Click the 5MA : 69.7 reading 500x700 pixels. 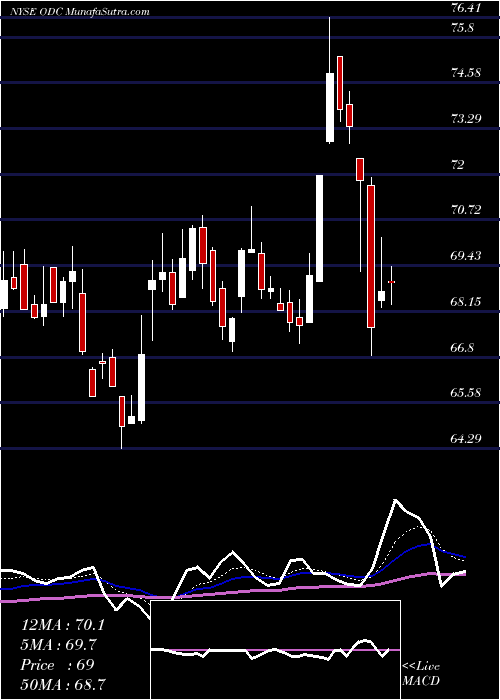tap(59, 645)
